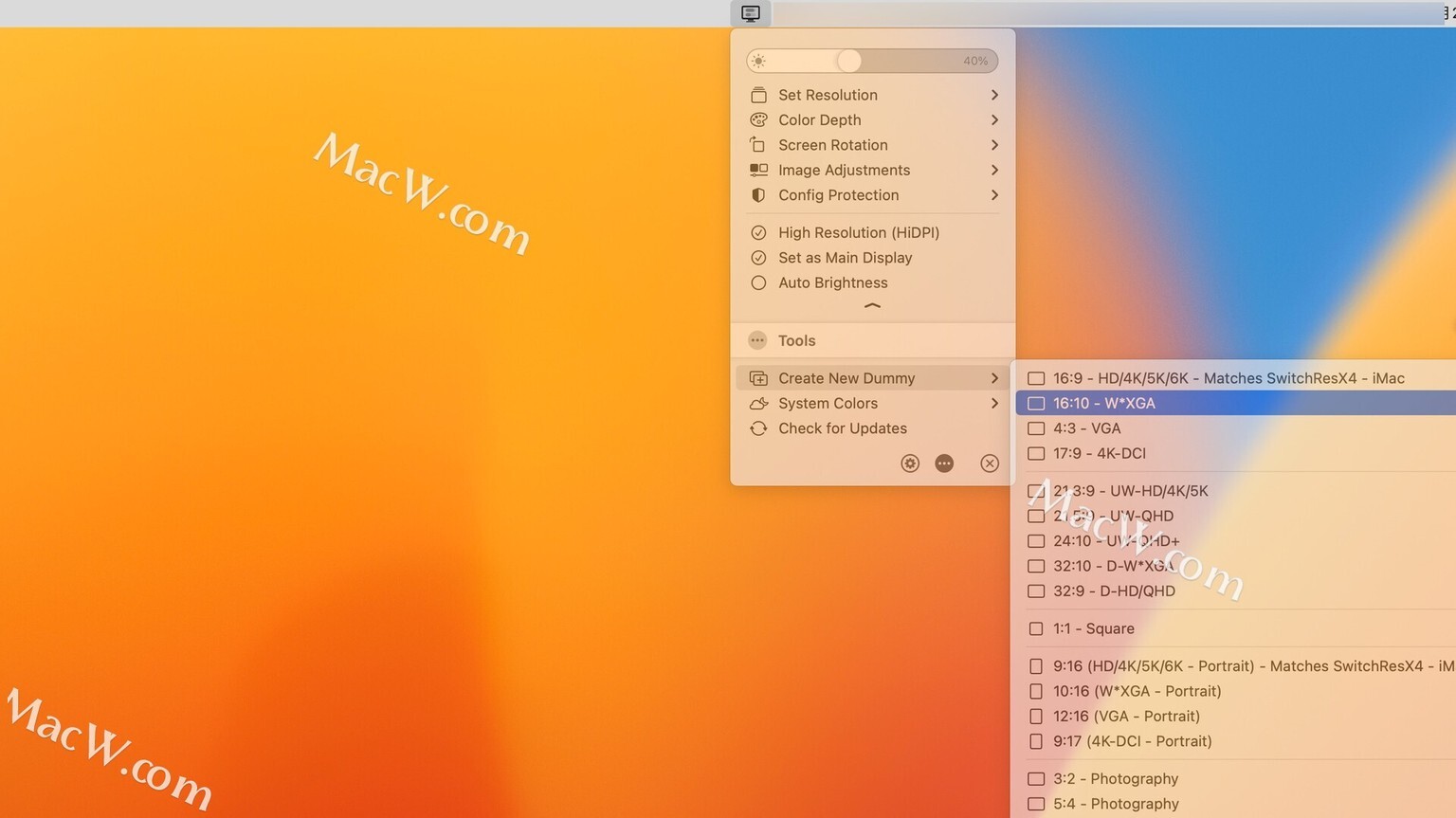Open the BetterDummy display menu bar icon

click(x=751, y=13)
